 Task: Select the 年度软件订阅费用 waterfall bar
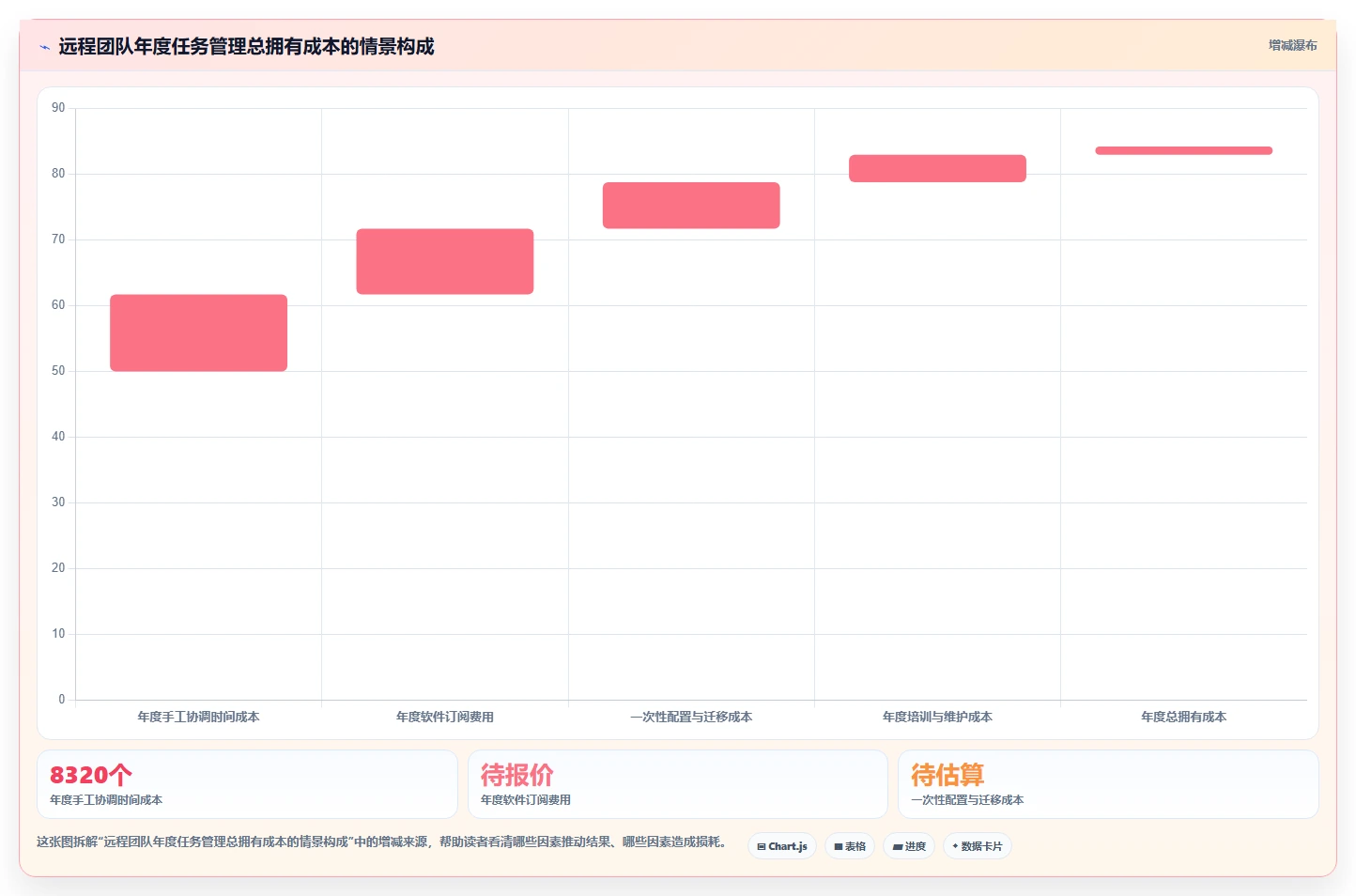(445, 261)
